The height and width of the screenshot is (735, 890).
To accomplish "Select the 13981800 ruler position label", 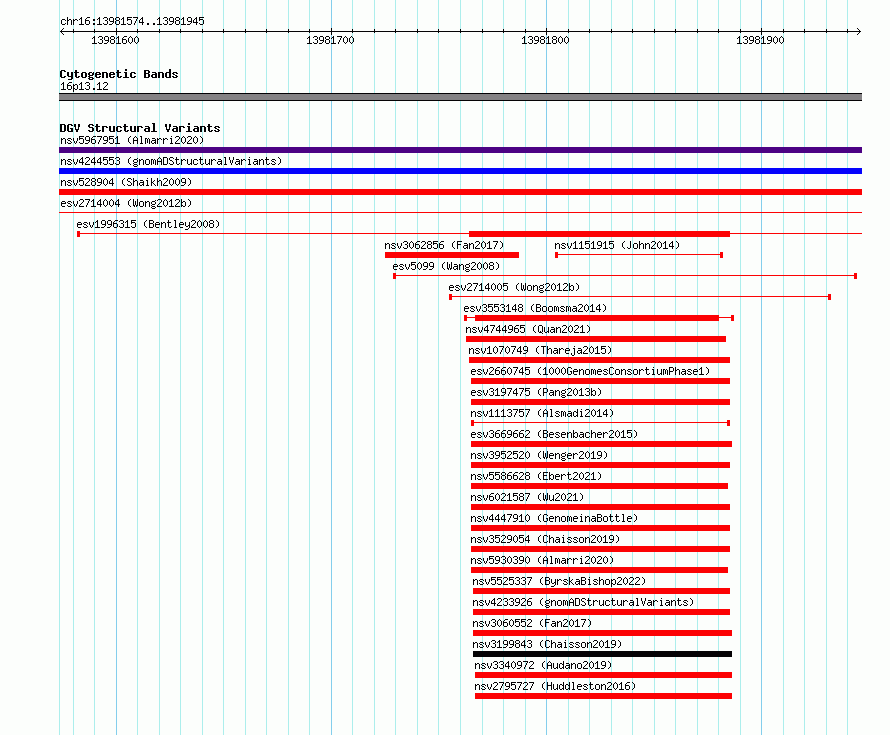I will point(545,40).
